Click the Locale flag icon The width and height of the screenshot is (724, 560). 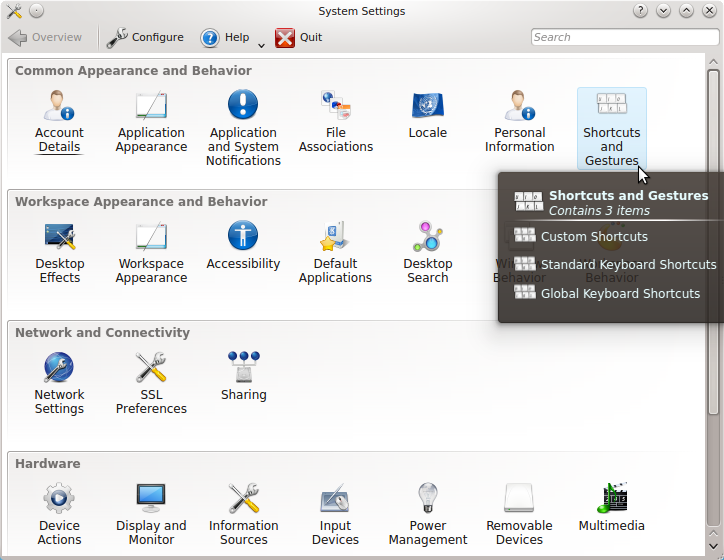tap(427, 105)
